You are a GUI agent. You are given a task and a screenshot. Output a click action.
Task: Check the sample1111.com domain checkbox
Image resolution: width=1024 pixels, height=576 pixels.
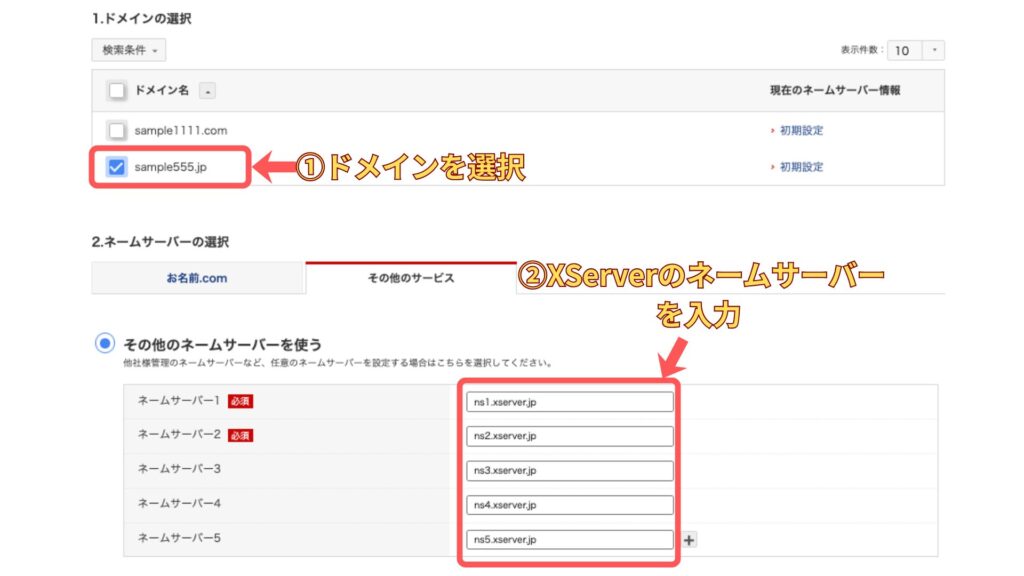pyautogui.click(x=117, y=130)
